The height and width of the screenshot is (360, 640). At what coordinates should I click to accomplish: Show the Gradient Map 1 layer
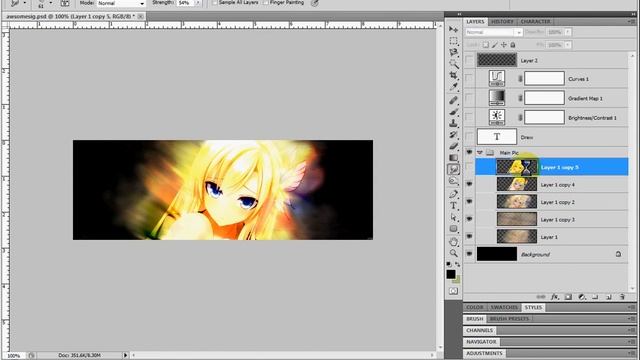click(x=469, y=98)
